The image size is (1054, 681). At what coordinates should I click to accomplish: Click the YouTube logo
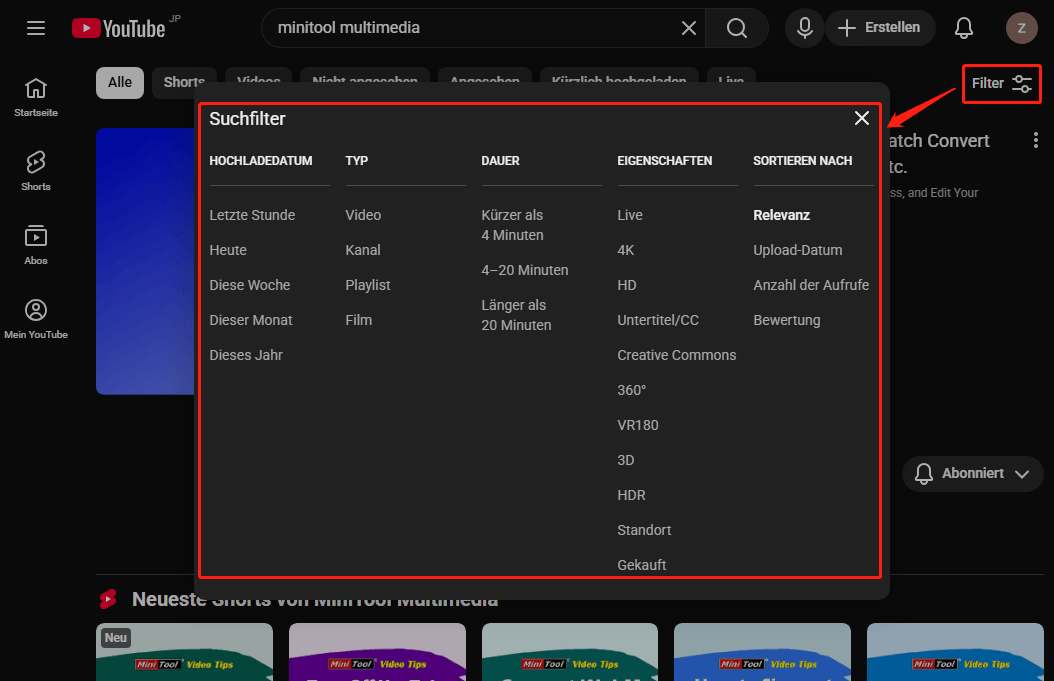pyautogui.click(x=118, y=28)
